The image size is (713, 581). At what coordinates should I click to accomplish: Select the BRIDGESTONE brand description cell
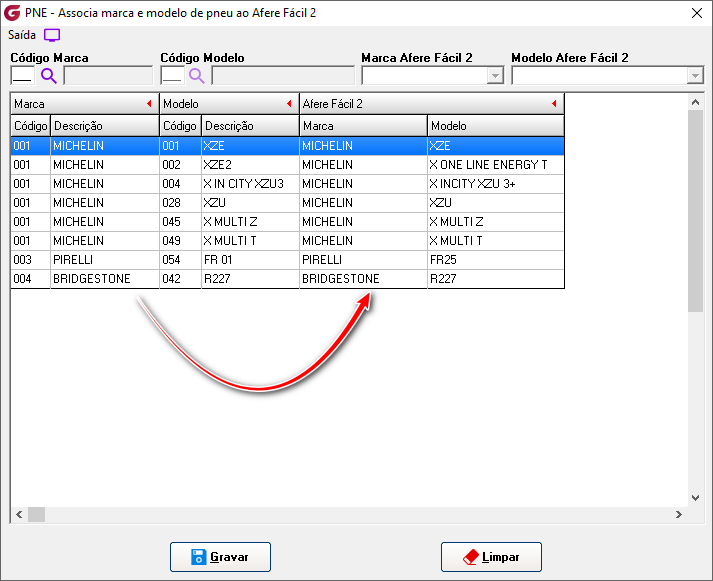click(x=105, y=279)
